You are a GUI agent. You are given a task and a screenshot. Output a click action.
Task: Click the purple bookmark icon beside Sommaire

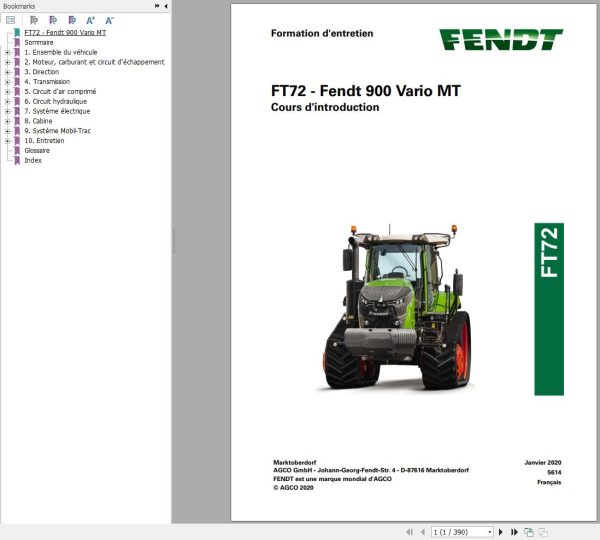coord(17,42)
